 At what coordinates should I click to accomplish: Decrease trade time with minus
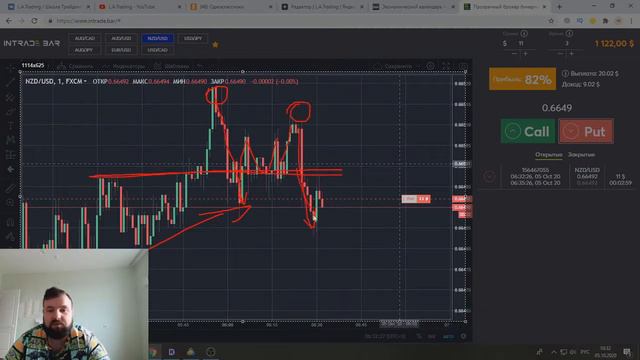(x=560, y=53)
